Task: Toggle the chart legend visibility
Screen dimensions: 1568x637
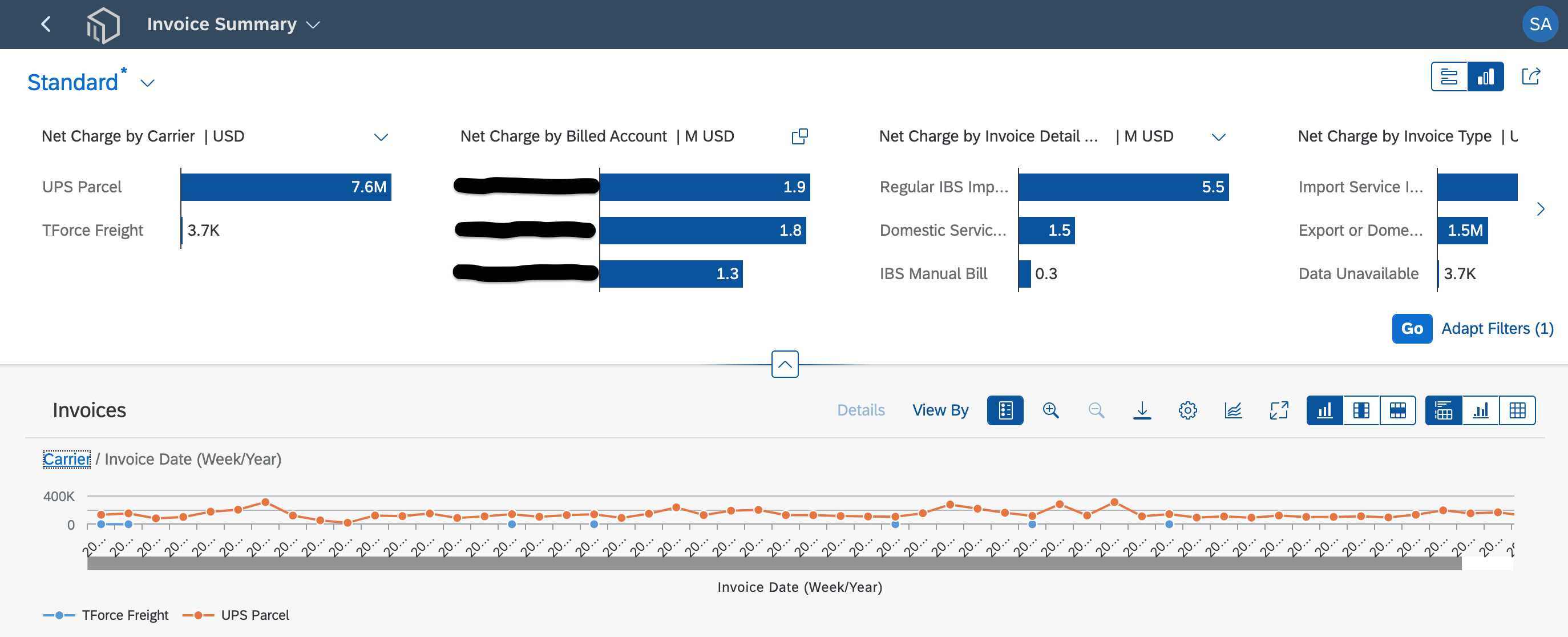Action: [x=1005, y=410]
